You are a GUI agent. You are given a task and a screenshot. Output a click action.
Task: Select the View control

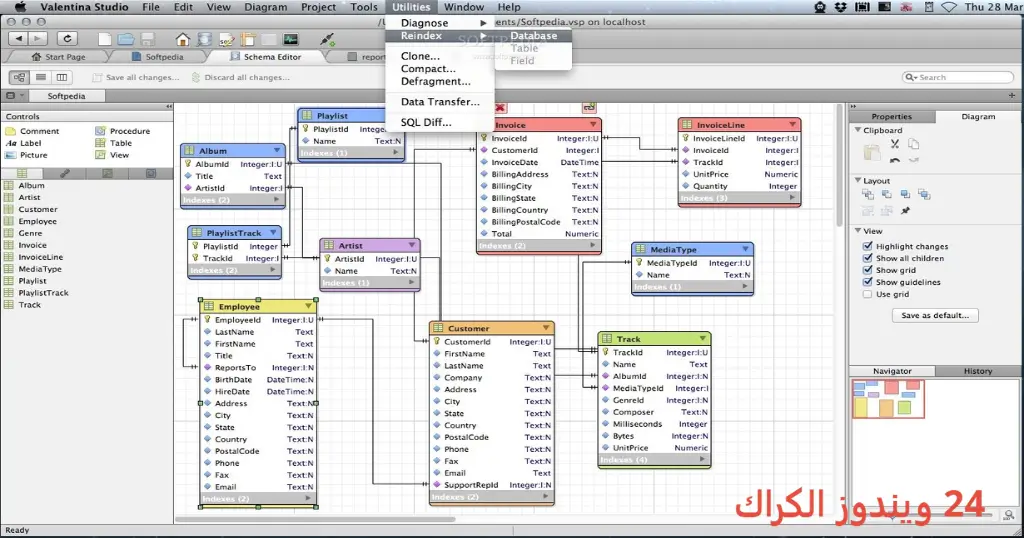point(112,155)
